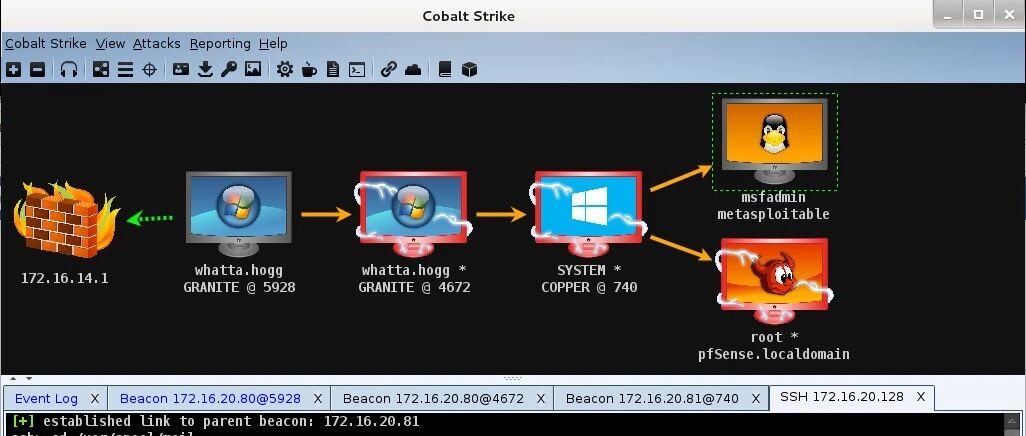Click the COPPER @ 740 label
Viewport: 1026px width, 436px height.
pyautogui.click(x=589, y=287)
